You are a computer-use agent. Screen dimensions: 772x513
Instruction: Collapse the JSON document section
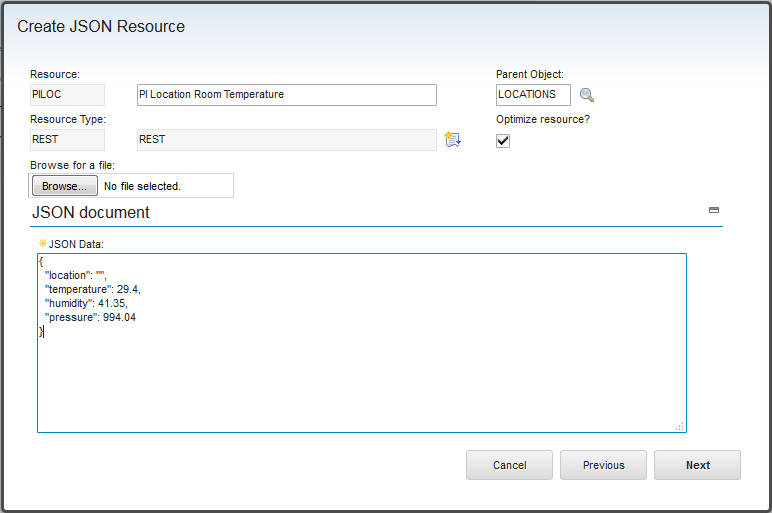coord(714,211)
